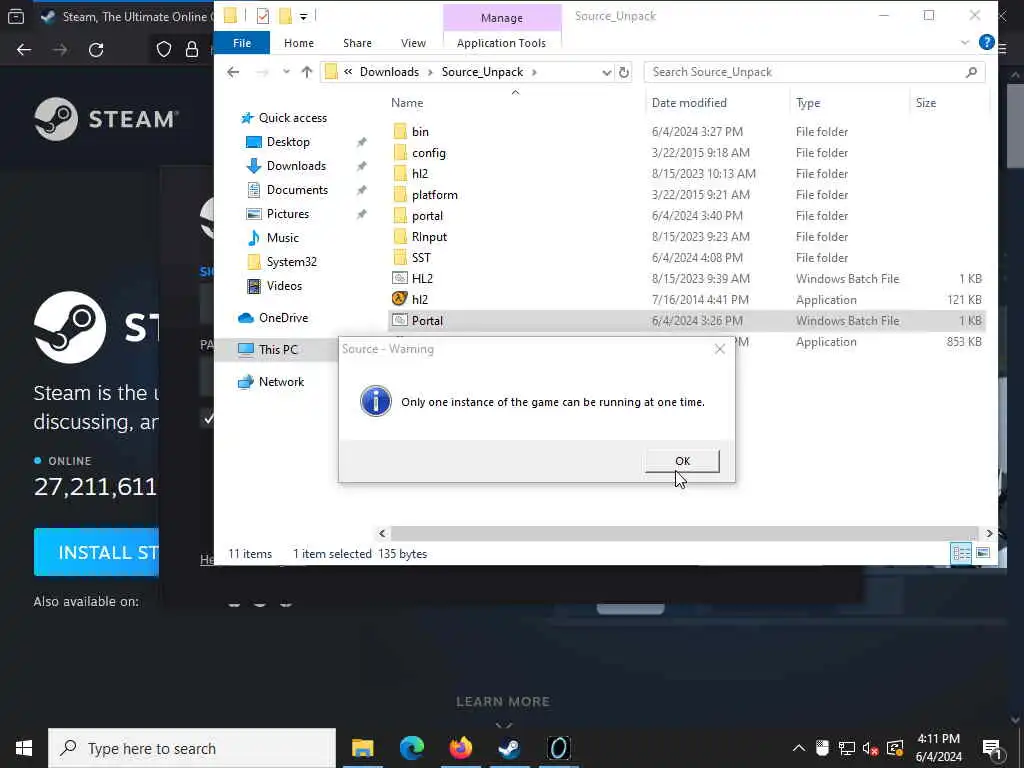This screenshot has width=1024, height=768.
Task: Select This PC in navigation pane
Action: tap(278, 349)
